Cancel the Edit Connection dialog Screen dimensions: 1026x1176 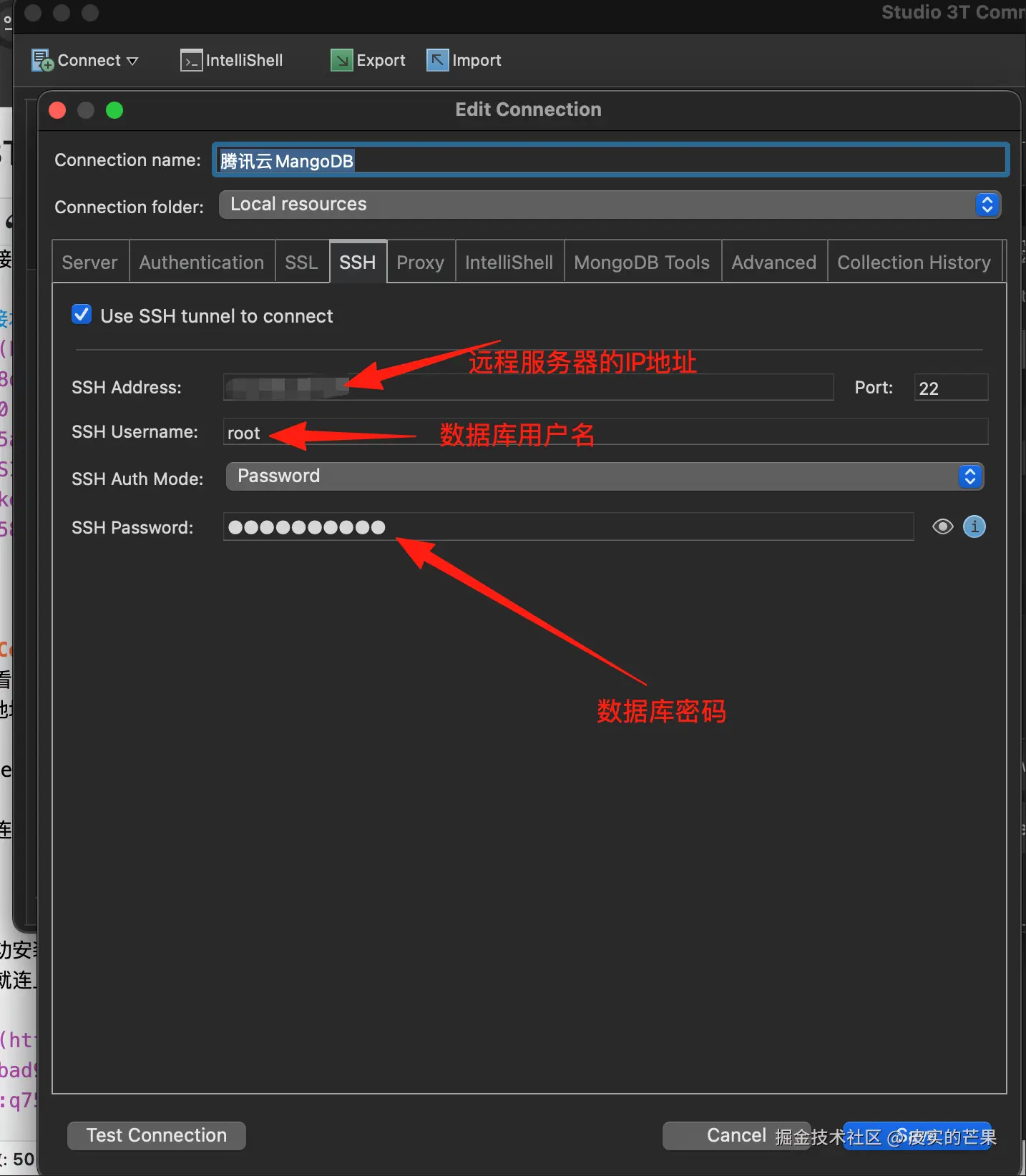point(736,1135)
